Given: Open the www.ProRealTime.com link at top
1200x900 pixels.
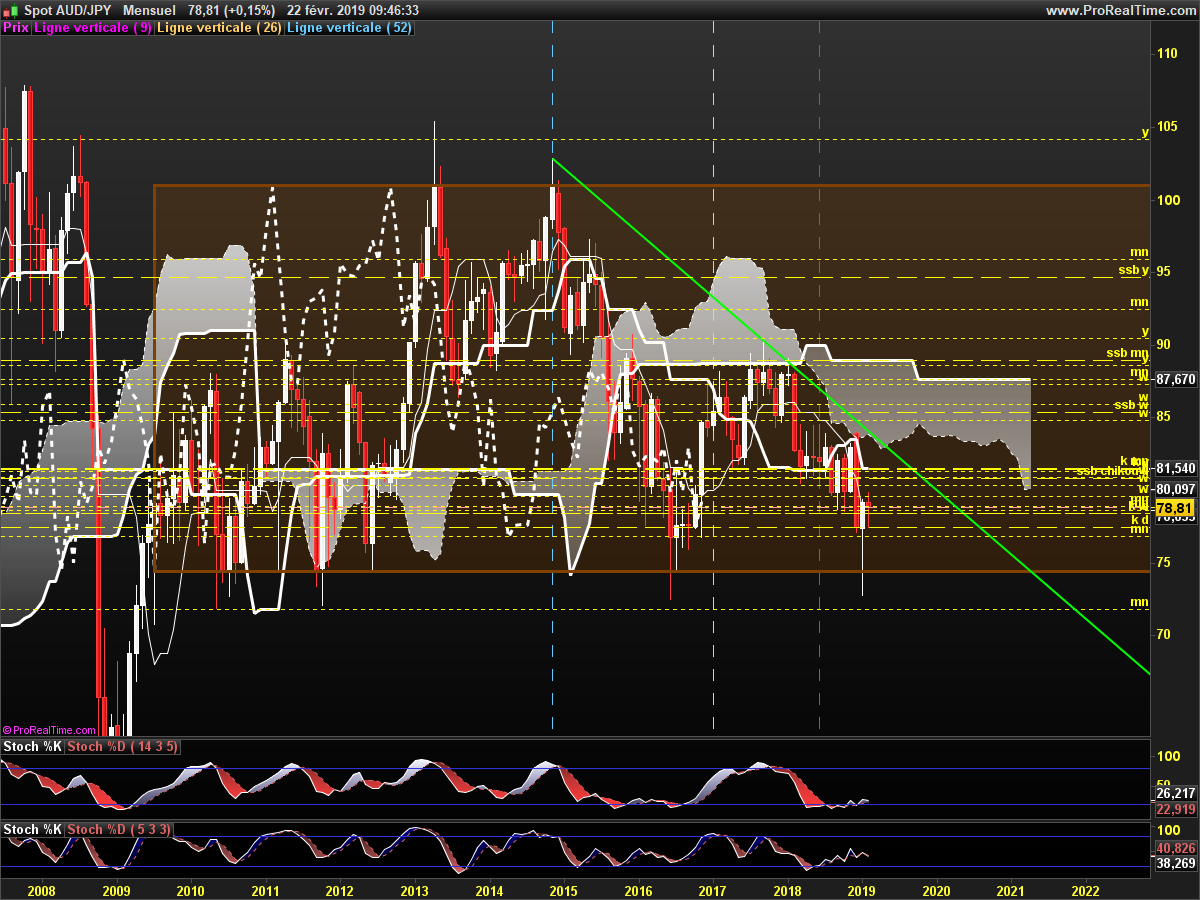Looking at the screenshot, I should (1120, 11).
